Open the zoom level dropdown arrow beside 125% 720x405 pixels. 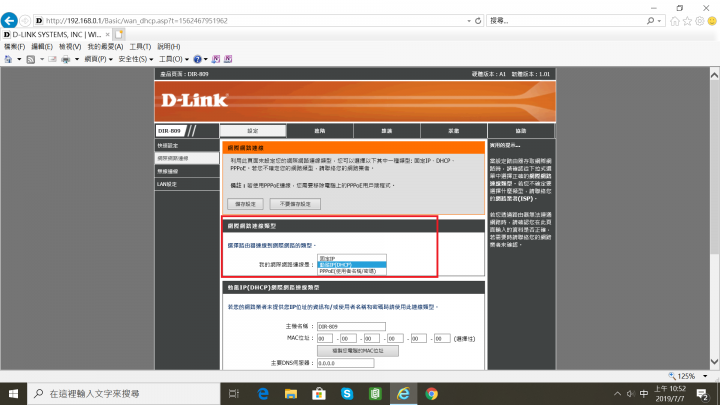705,376
